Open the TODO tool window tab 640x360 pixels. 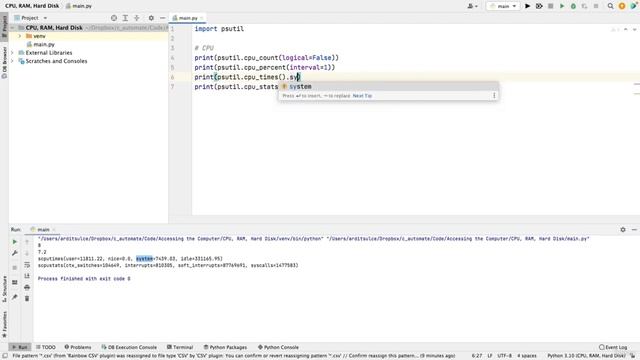[x=46, y=347]
